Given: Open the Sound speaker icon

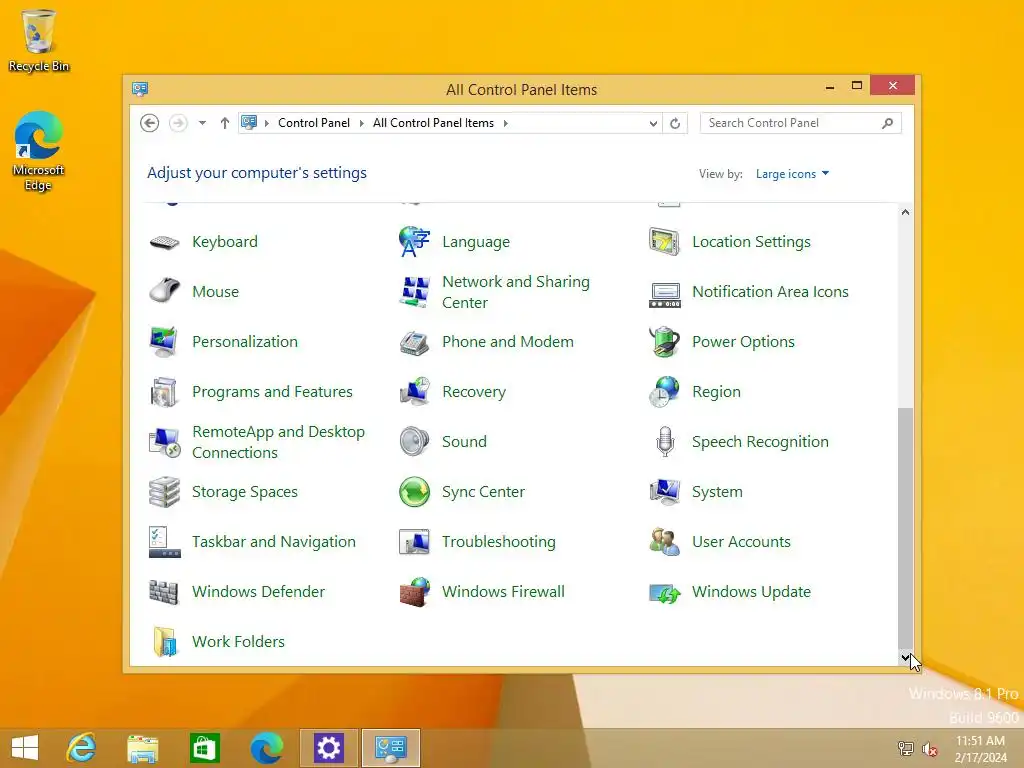Looking at the screenshot, I should [414, 442].
